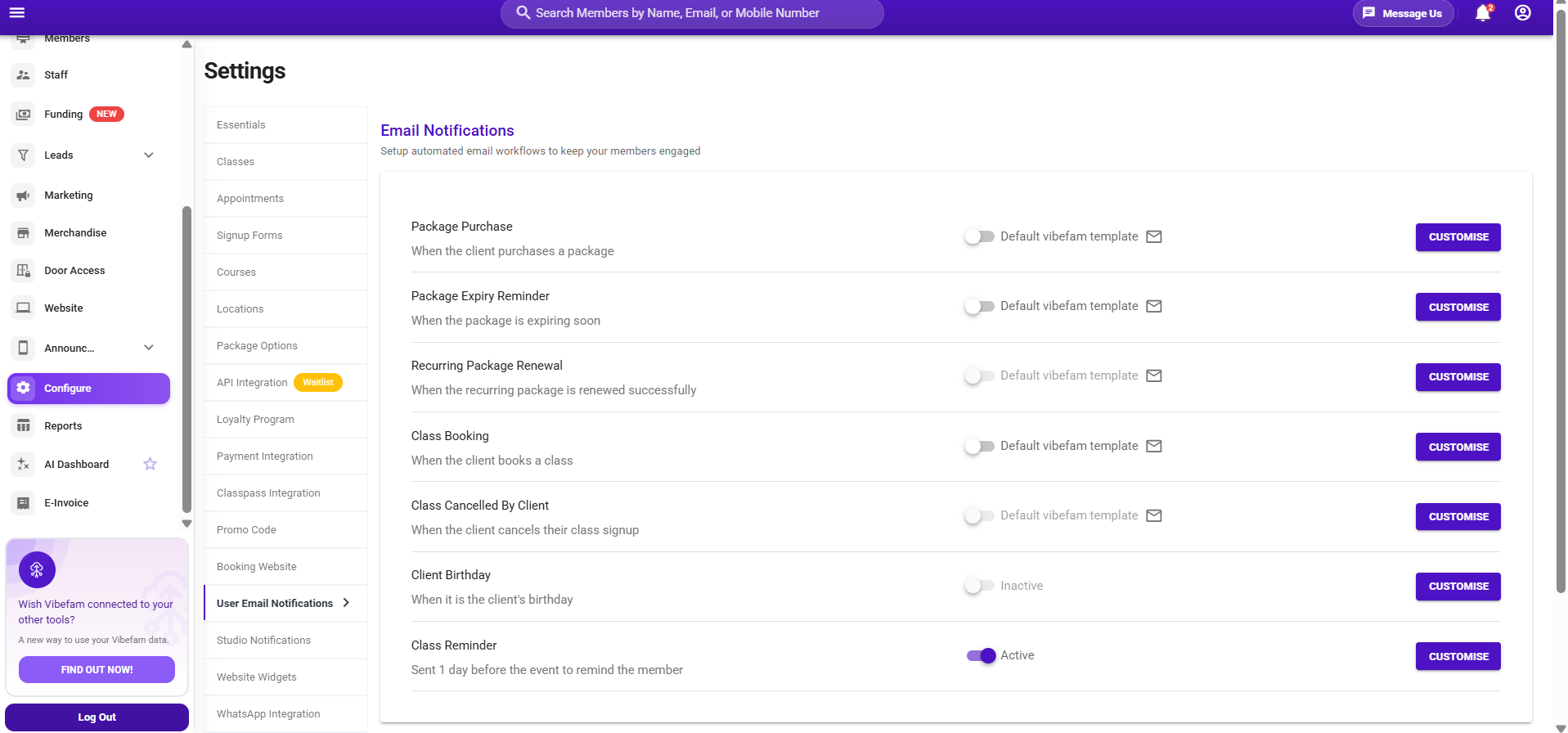Click the Merchandise store icon
Screen dimensions: 1568x733
coord(24,233)
